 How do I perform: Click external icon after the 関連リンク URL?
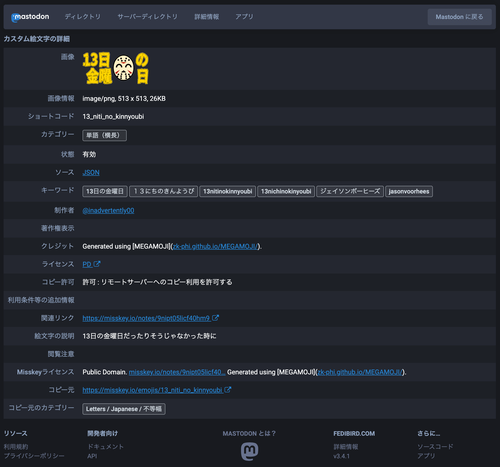pyautogui.click(x=216, y=318)
